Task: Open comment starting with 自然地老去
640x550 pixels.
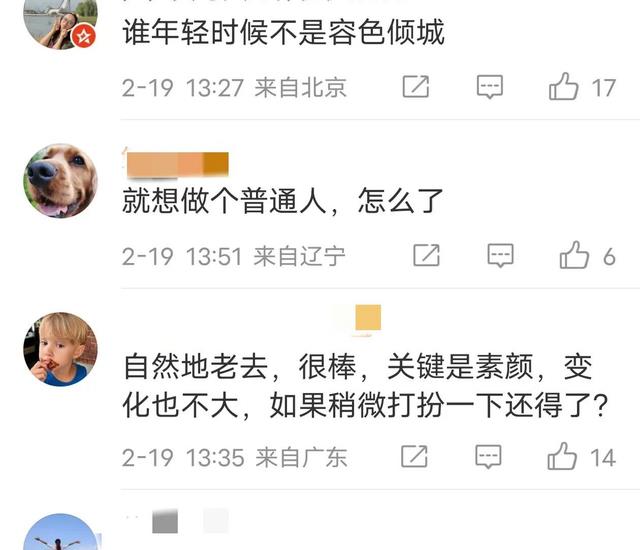Action: 365,386
